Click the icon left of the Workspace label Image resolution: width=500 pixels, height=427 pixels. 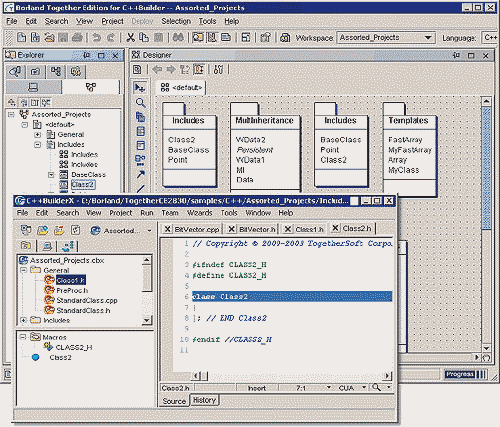click(x=285, y=38)
